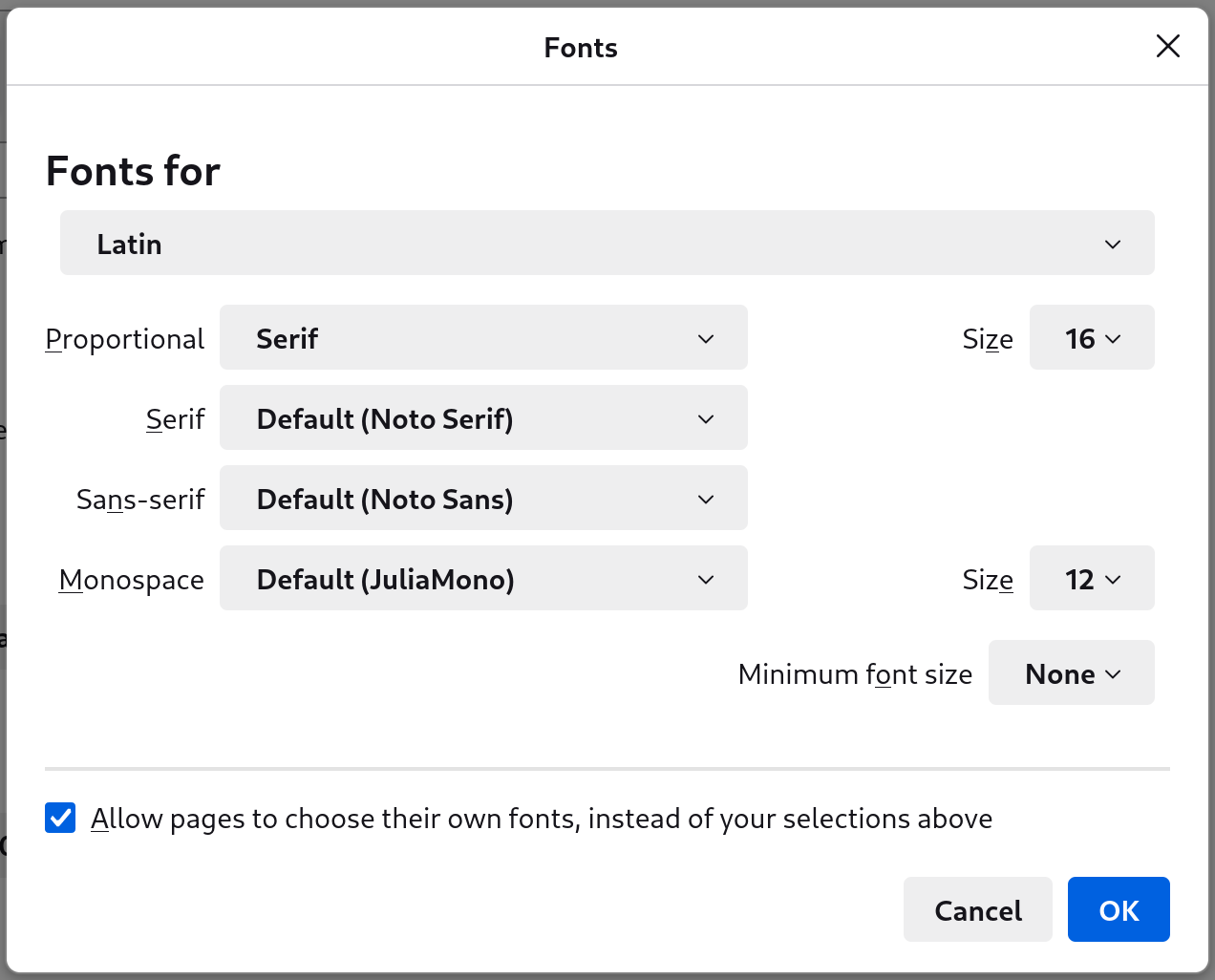1215x980 pixels.
Task: Click the Cancel button
Action: (977, 909)
